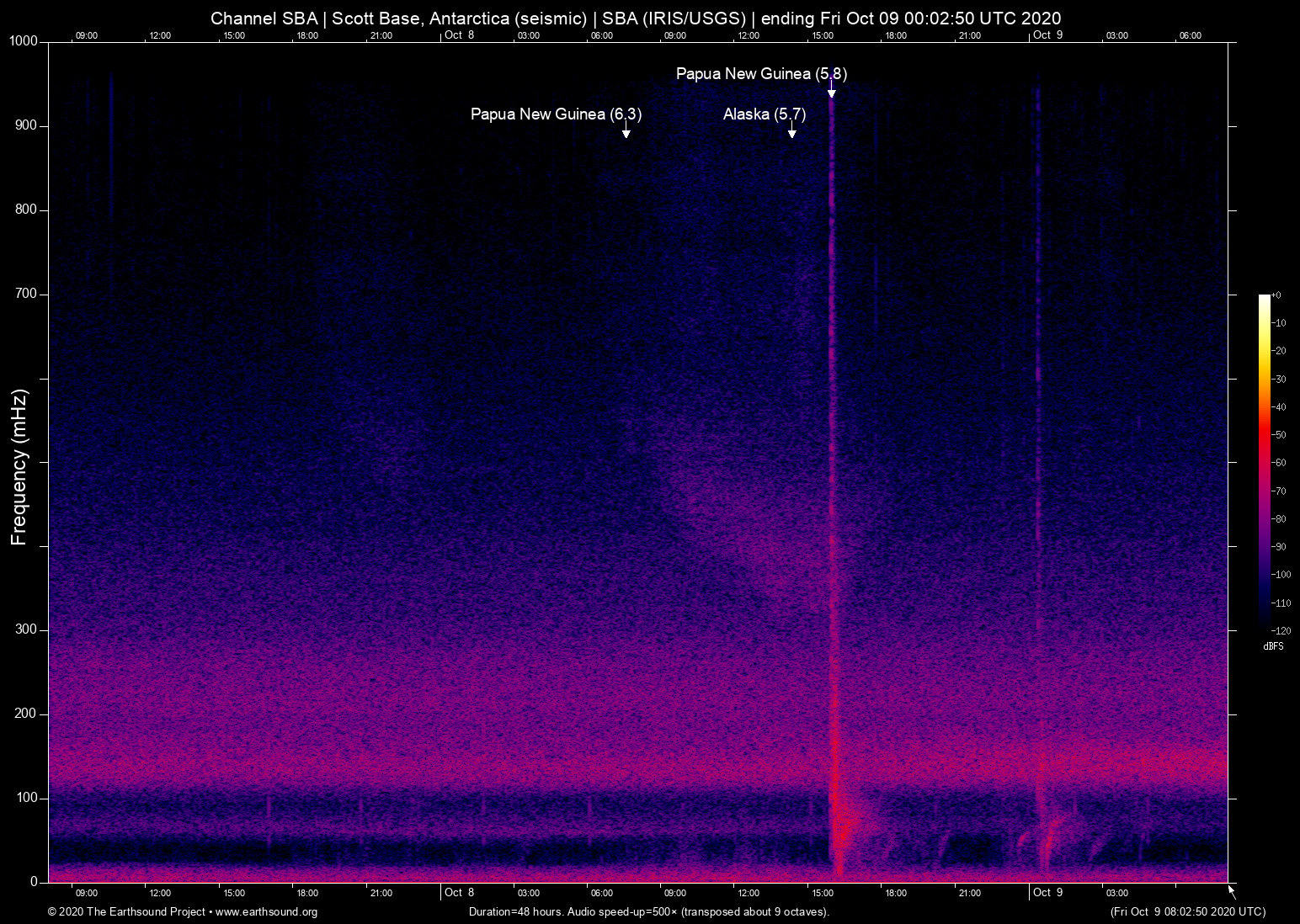This screenshot has height=924, width=1300.
Task: Click the -60 label on color scale
Action: click(x=1280, y=463)
